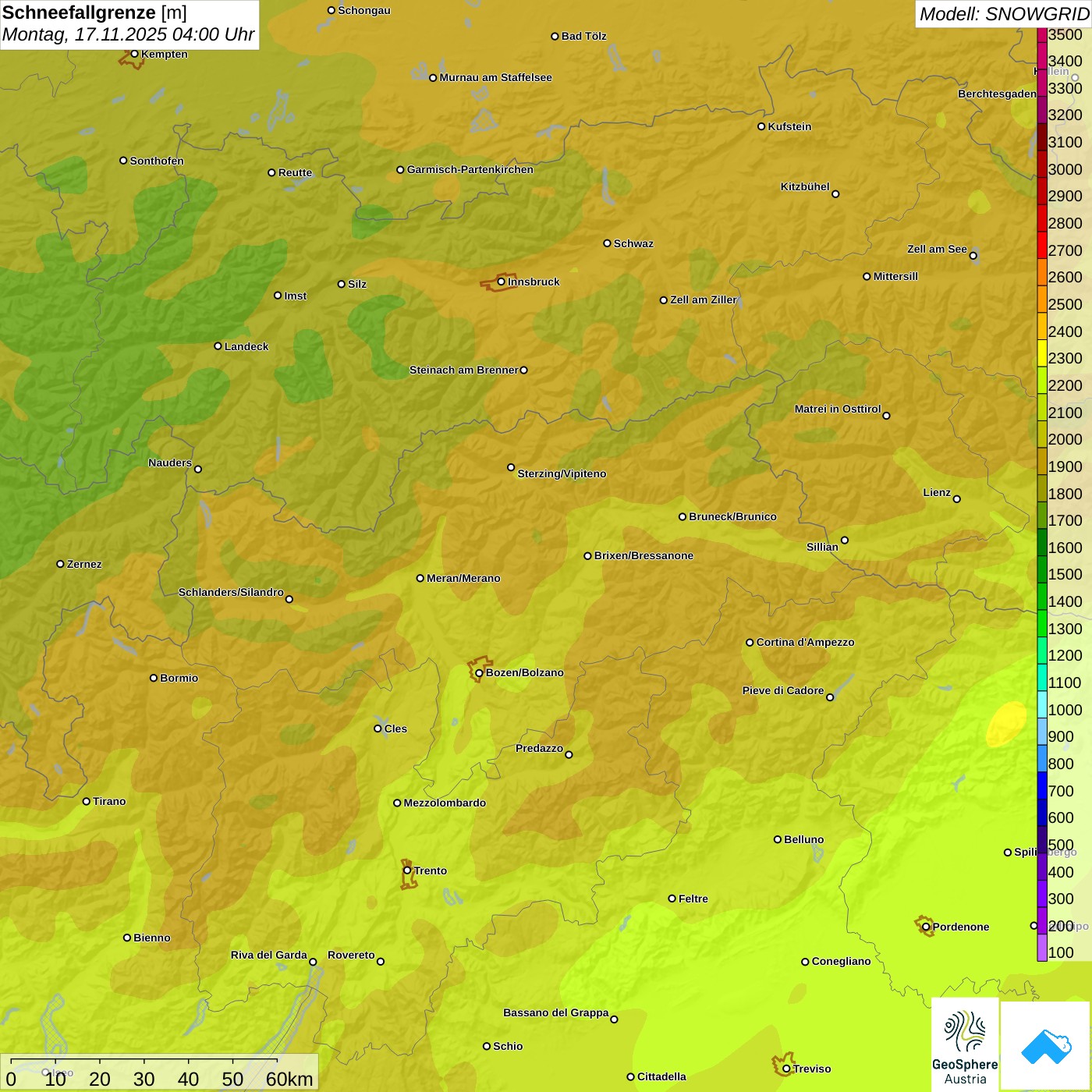Select the Garmisch-Partenkirchen map label

coord(470,169)
